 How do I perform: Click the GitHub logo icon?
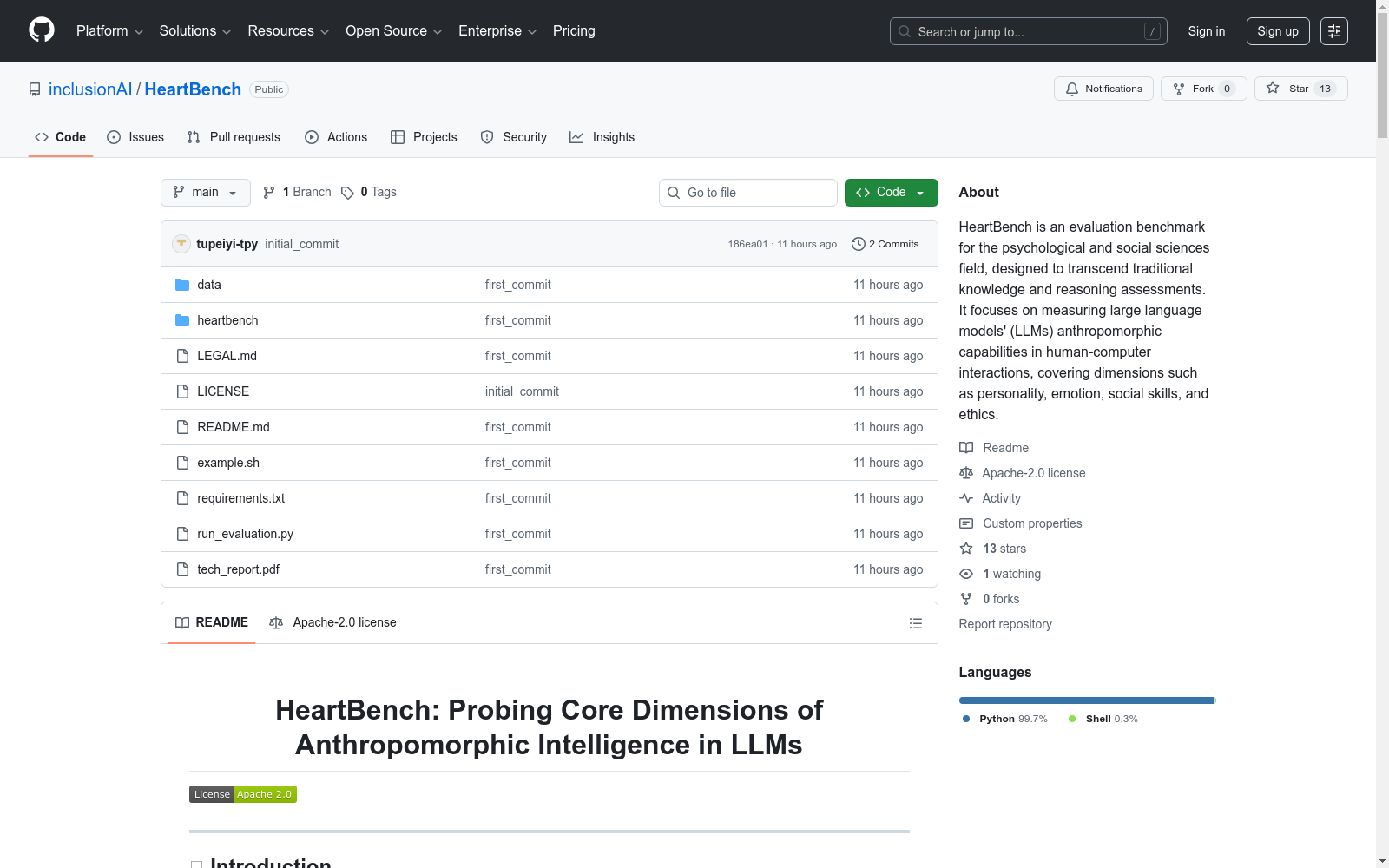point(42,30)
